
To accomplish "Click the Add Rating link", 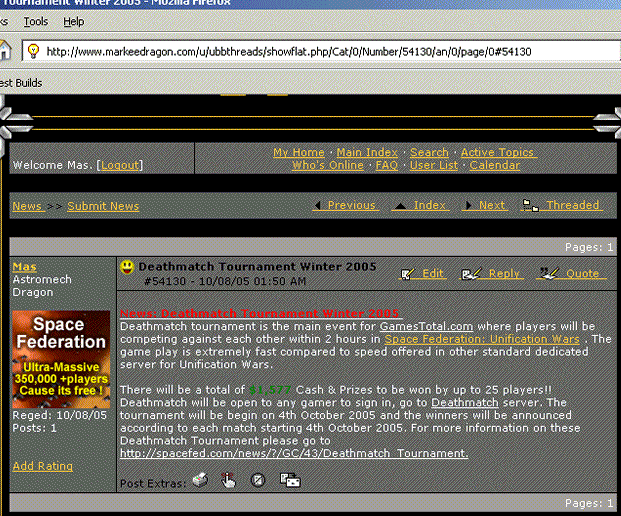I will 42,466.
